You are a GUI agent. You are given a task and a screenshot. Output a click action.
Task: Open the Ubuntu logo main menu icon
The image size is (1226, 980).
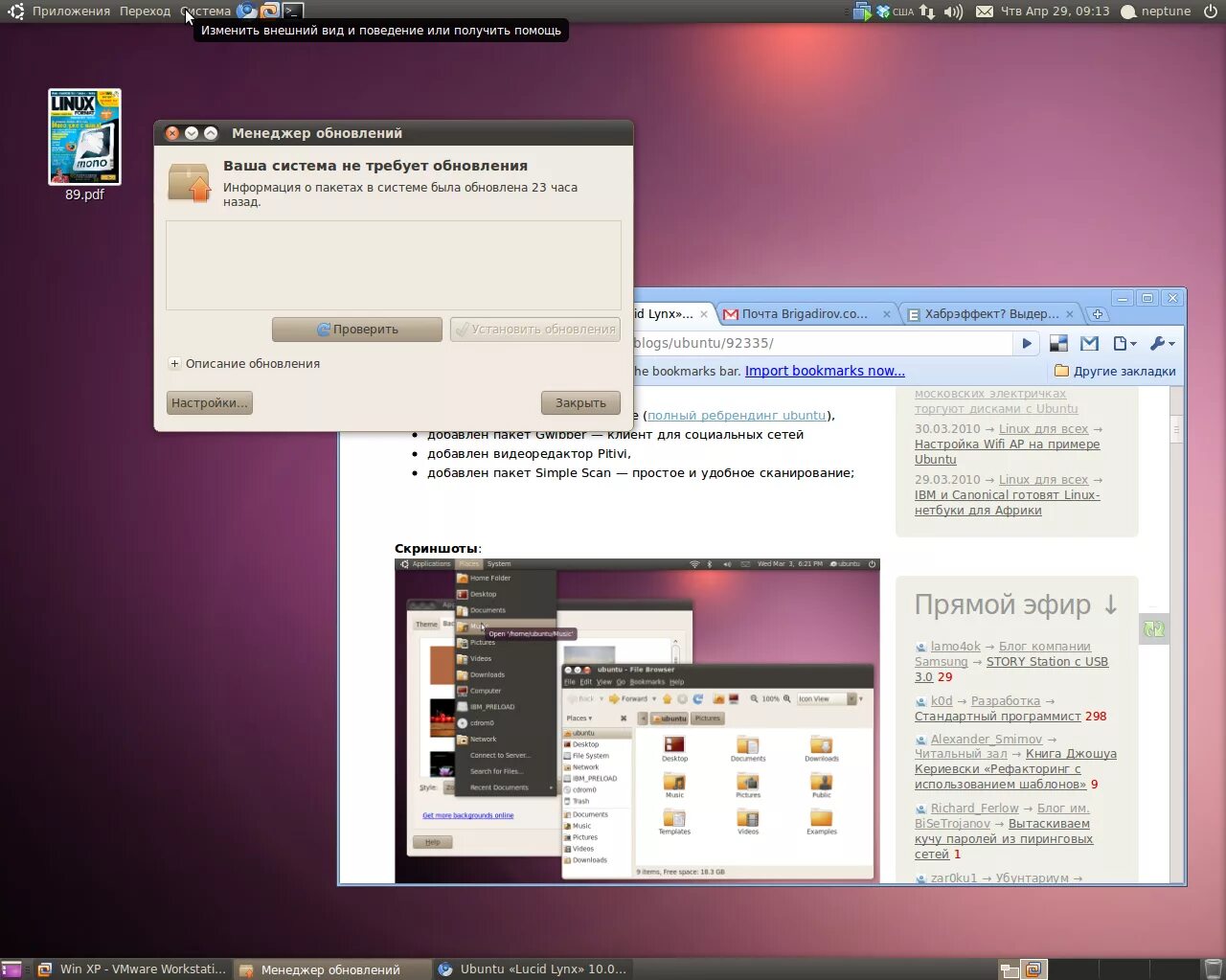point(15,11)
